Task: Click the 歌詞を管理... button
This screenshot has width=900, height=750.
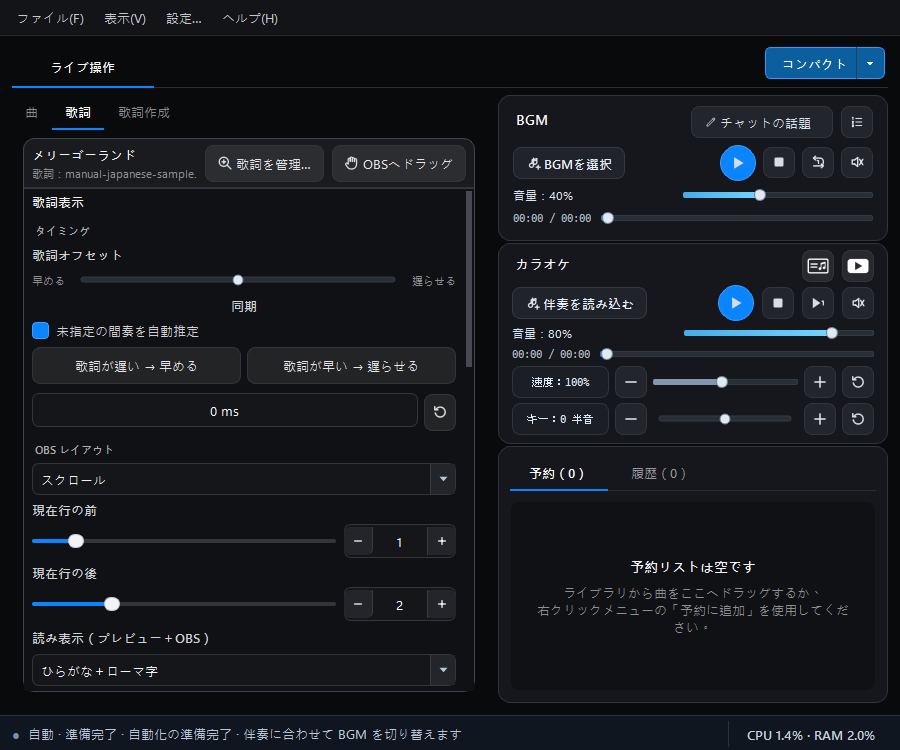Action: coord(265,164)
